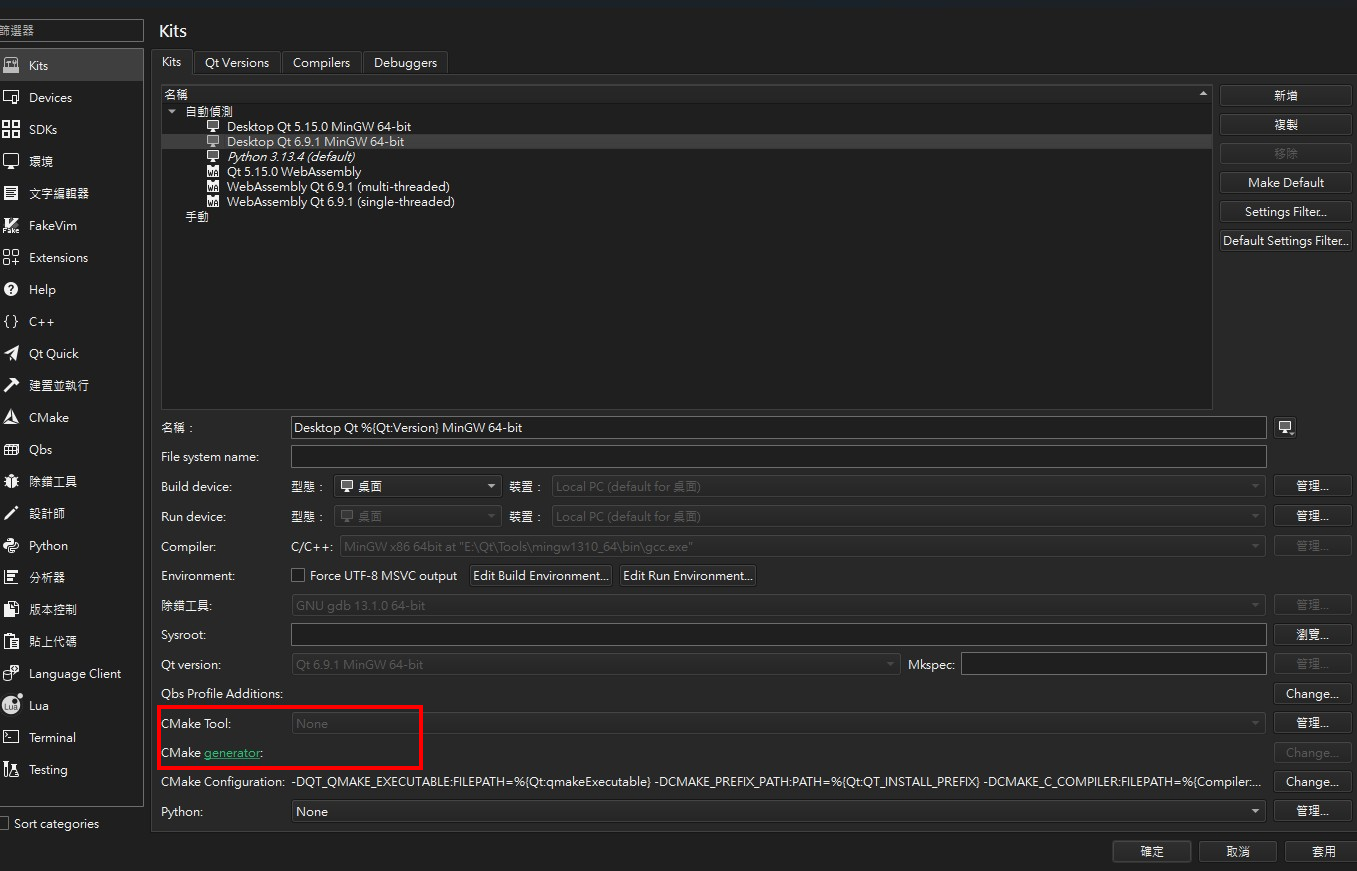1357x871 pixels.
Task: Open the Extensions category icon
Action: tap(11, 257)
